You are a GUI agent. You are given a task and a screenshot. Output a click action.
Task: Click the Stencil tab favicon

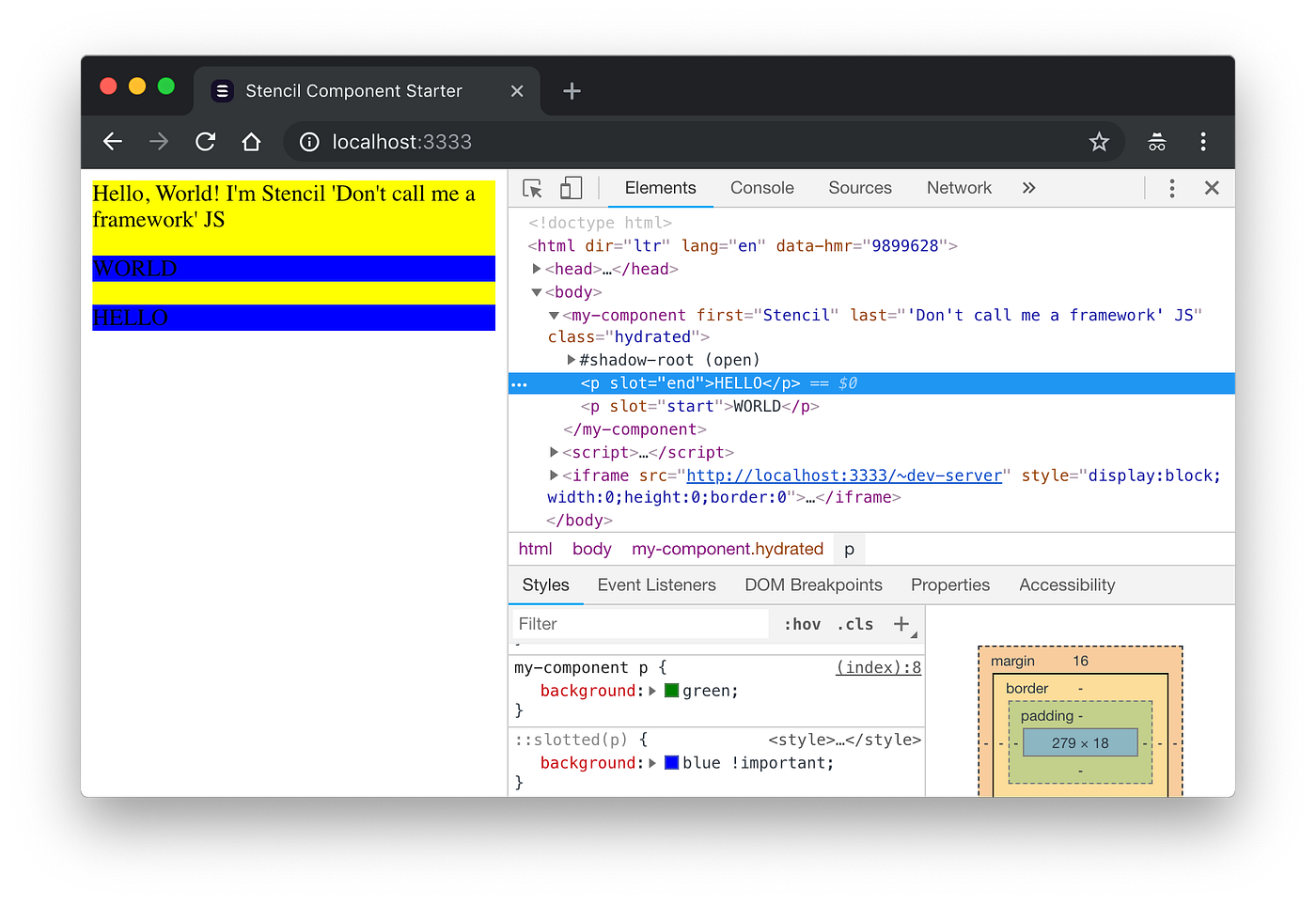(222, 91)
